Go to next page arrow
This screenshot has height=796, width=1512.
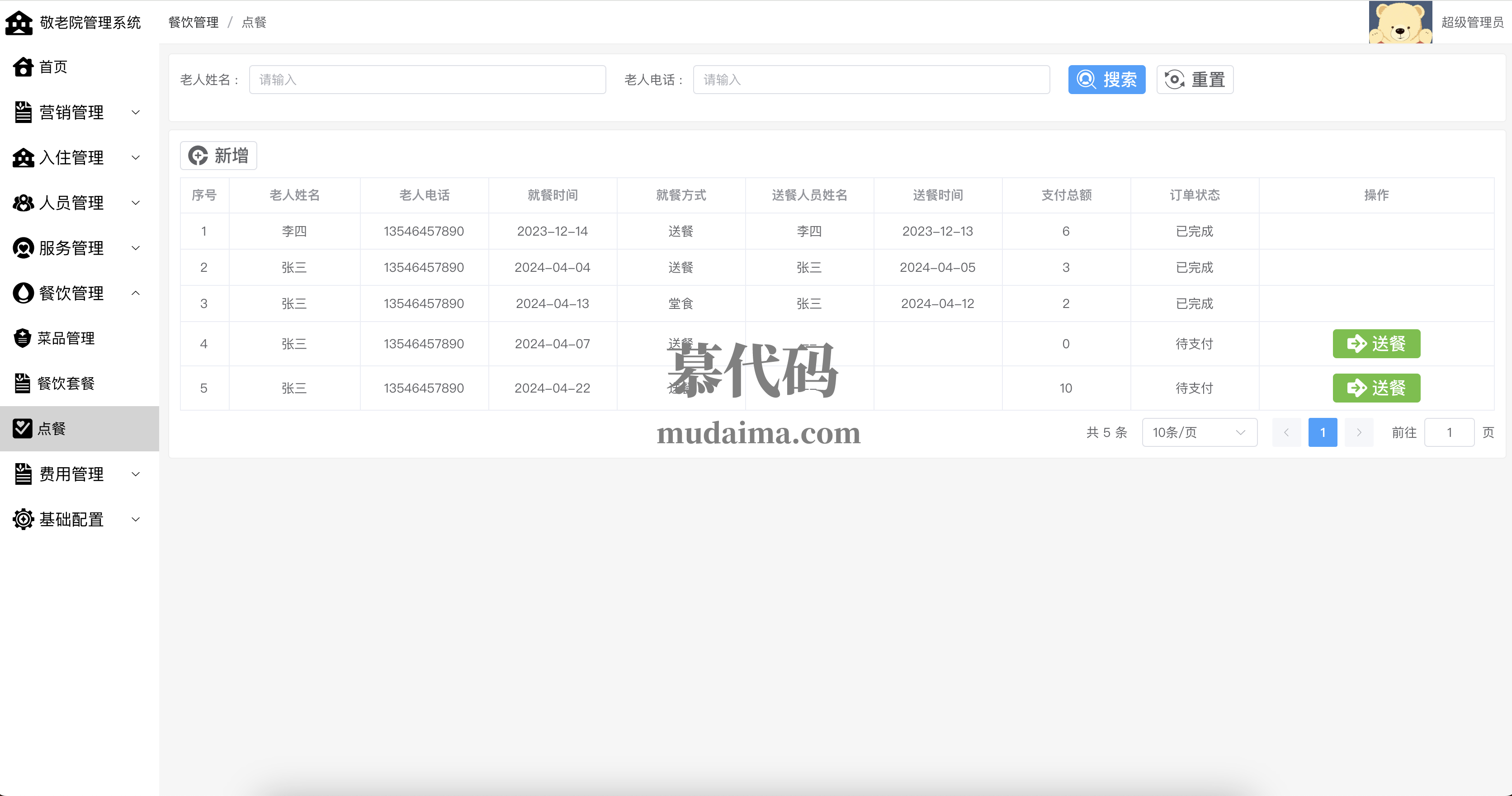(1358, 433)
